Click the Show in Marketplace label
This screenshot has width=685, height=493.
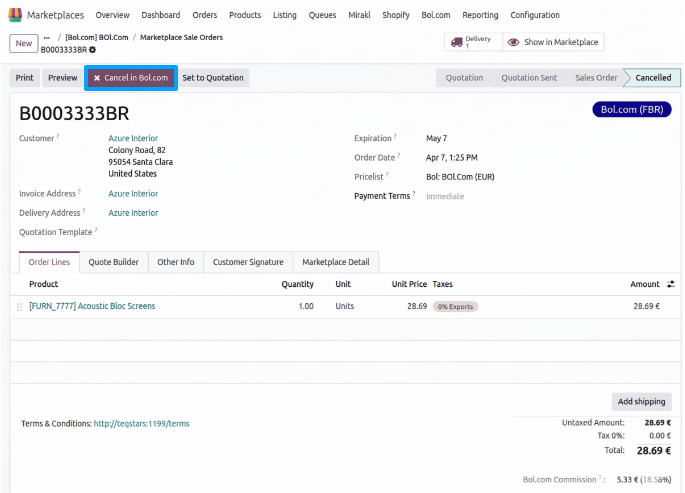click(x=561, y=42)
